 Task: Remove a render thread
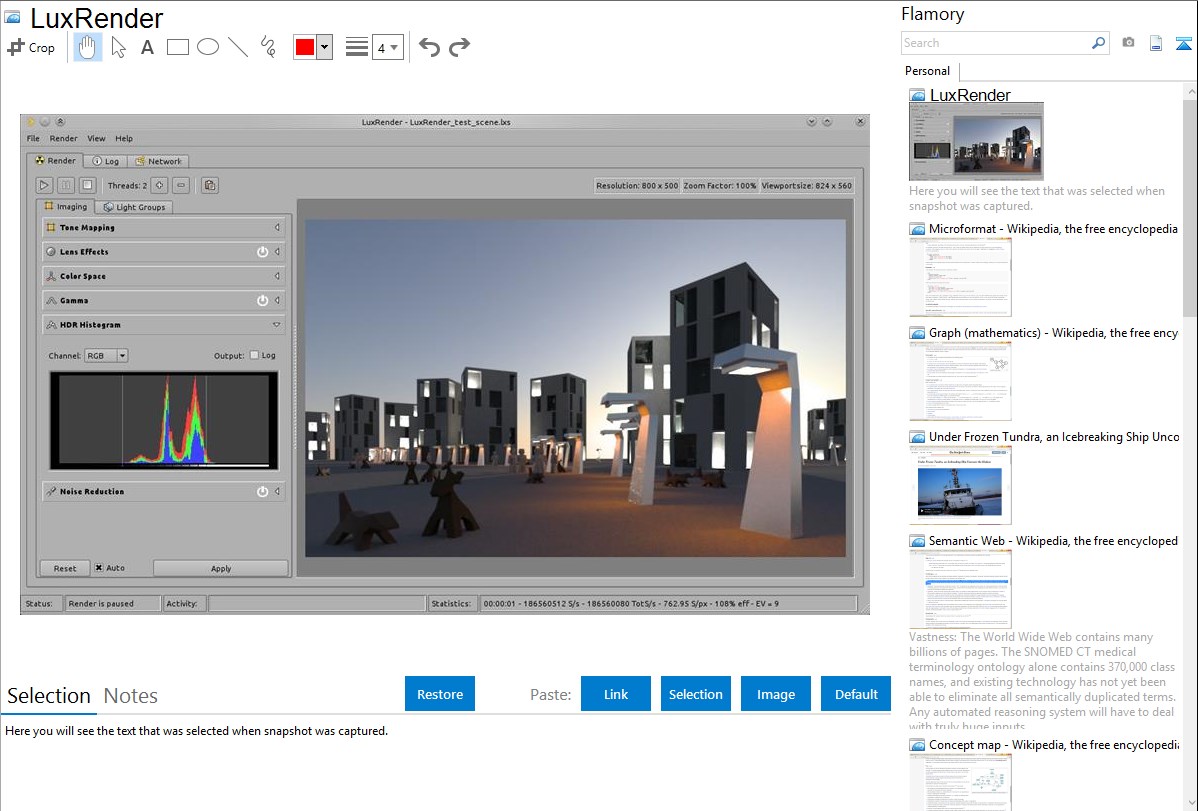[x=181, y=185]
